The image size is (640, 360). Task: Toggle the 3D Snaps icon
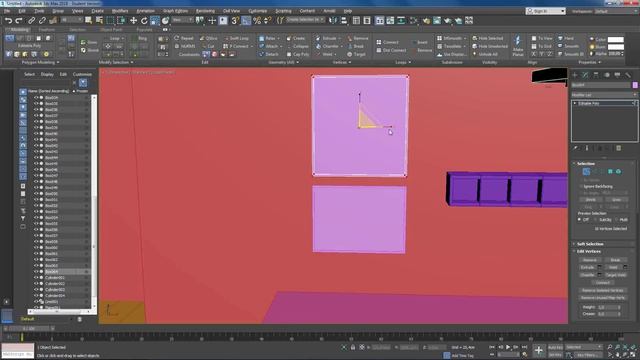(235, 20)
